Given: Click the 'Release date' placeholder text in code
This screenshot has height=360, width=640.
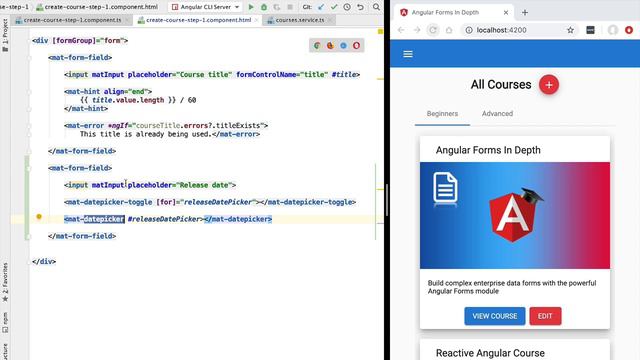Looking at the screenshot, I should click(204, 185).
